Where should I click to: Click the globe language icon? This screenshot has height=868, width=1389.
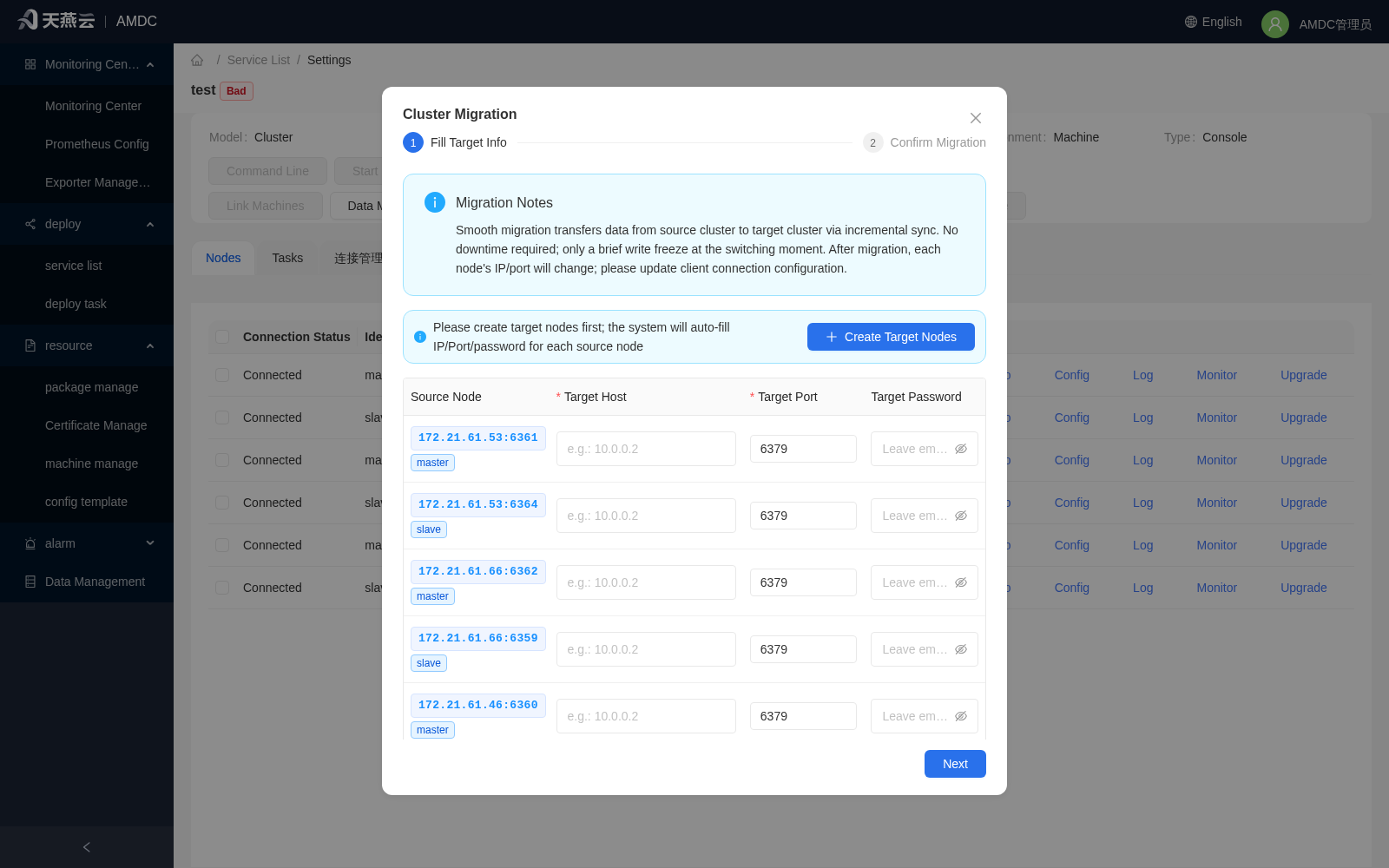pos(1191,22)
